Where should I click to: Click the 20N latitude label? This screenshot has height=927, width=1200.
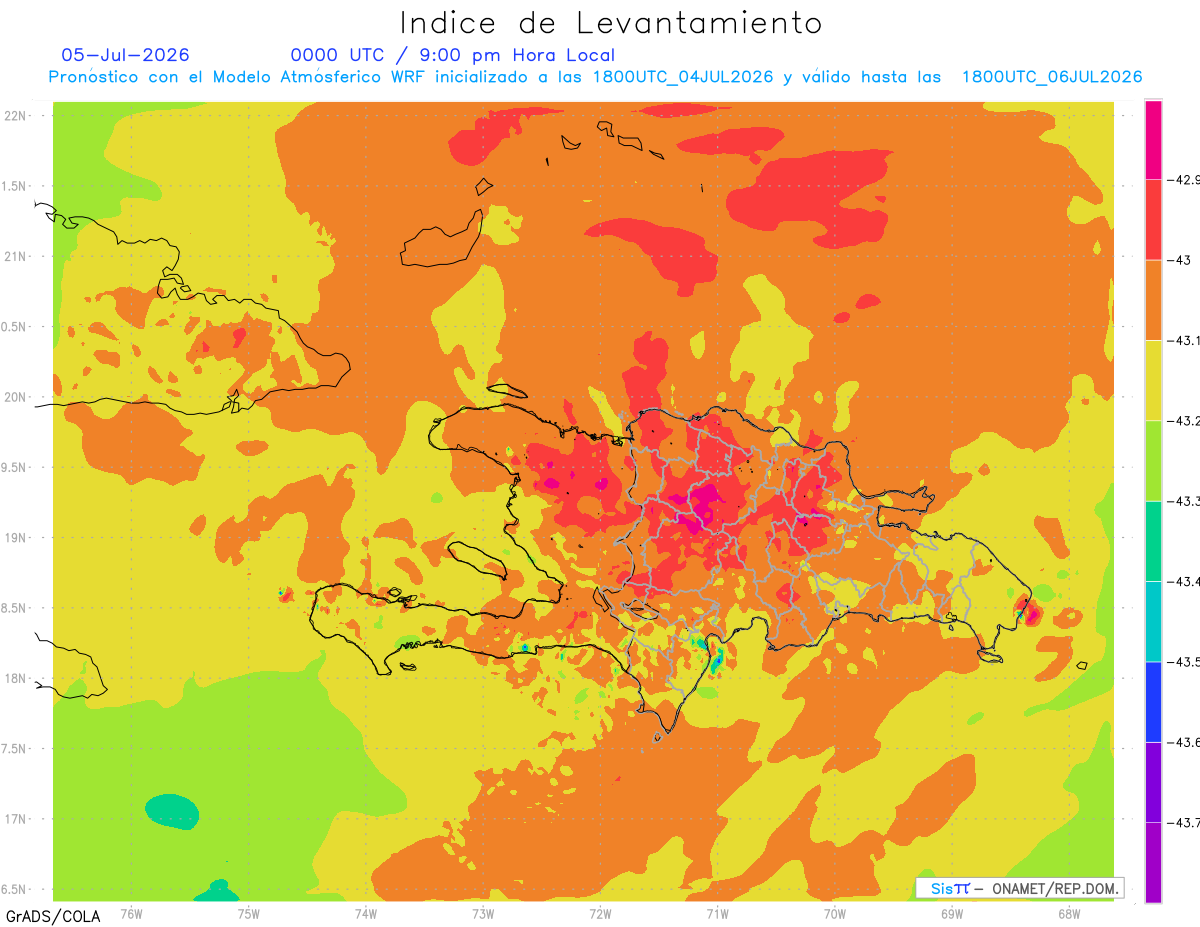coord(17,397)
